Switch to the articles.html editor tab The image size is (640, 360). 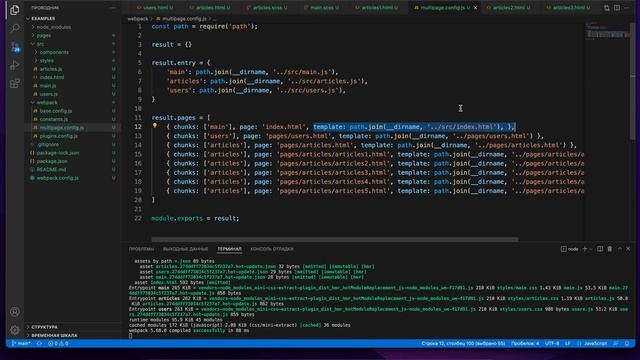point(210,8)
